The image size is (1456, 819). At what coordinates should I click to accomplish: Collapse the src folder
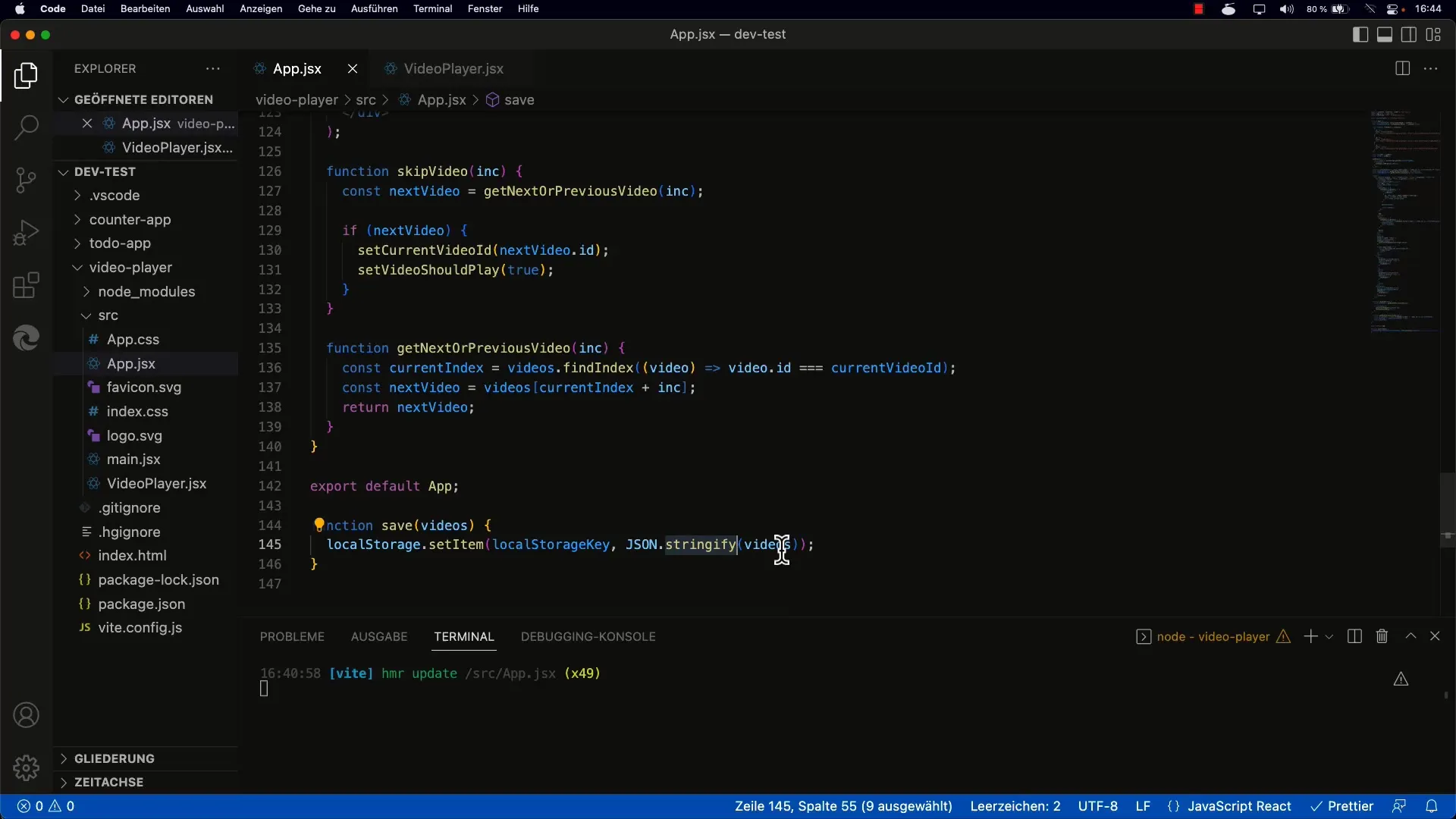click(108, 315)
